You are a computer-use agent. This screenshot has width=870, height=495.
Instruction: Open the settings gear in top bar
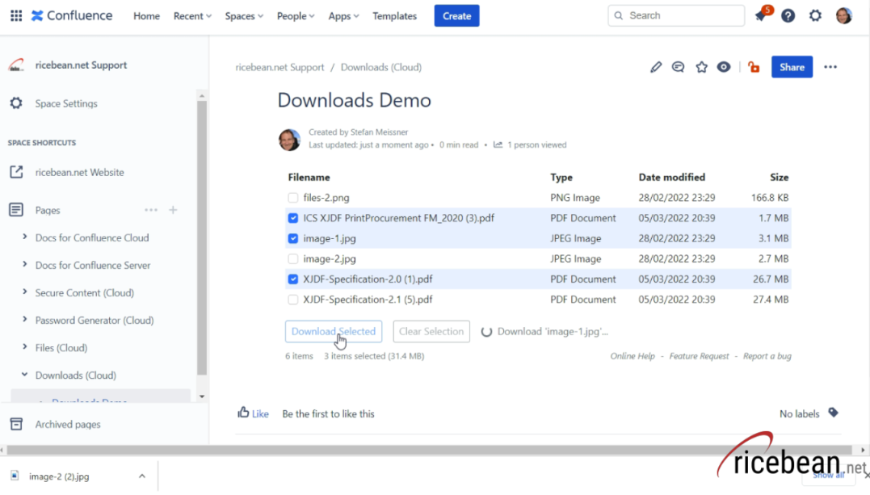tap(815, 16)
